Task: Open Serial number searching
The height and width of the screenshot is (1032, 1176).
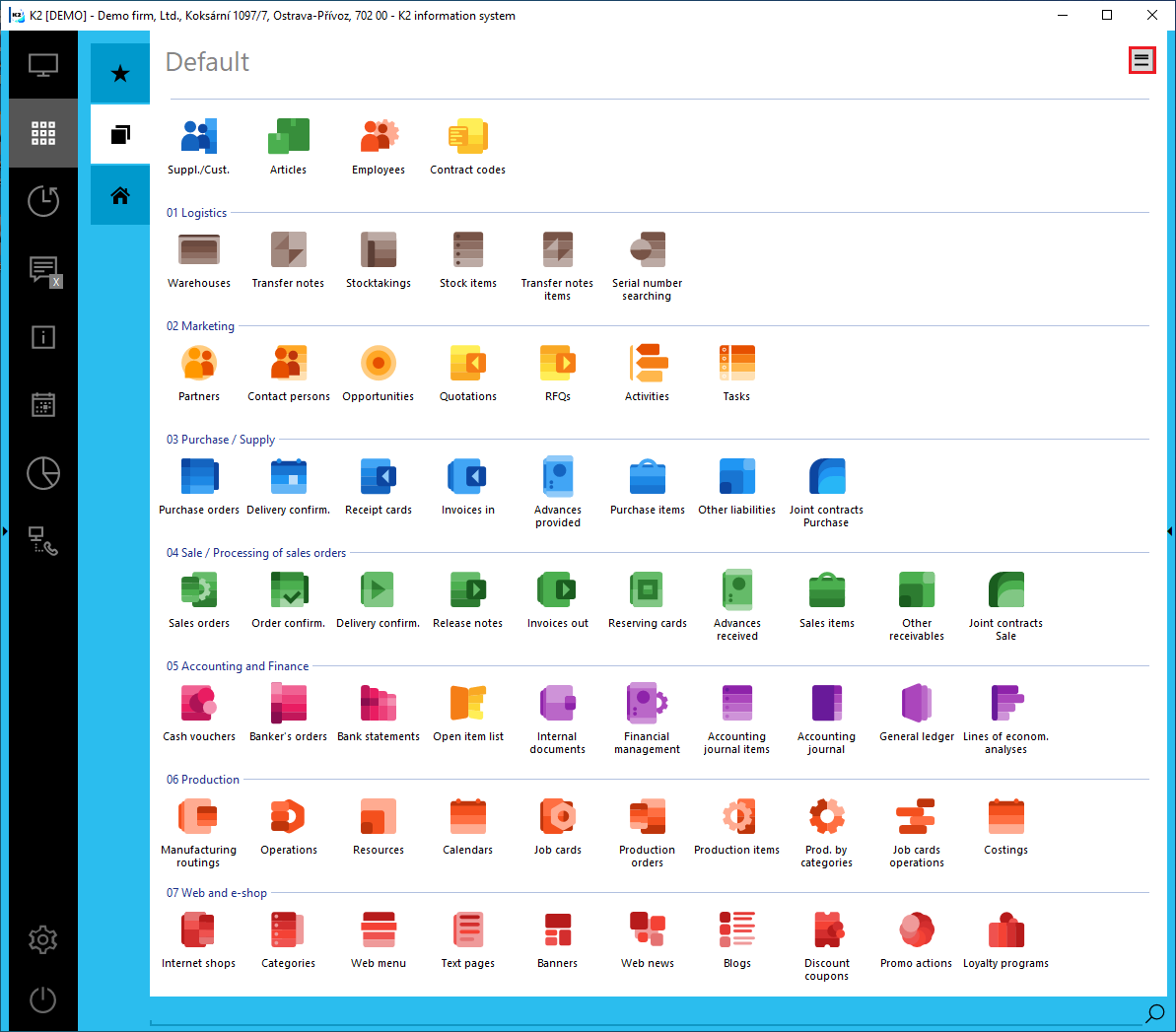Action: click(647, 267)
